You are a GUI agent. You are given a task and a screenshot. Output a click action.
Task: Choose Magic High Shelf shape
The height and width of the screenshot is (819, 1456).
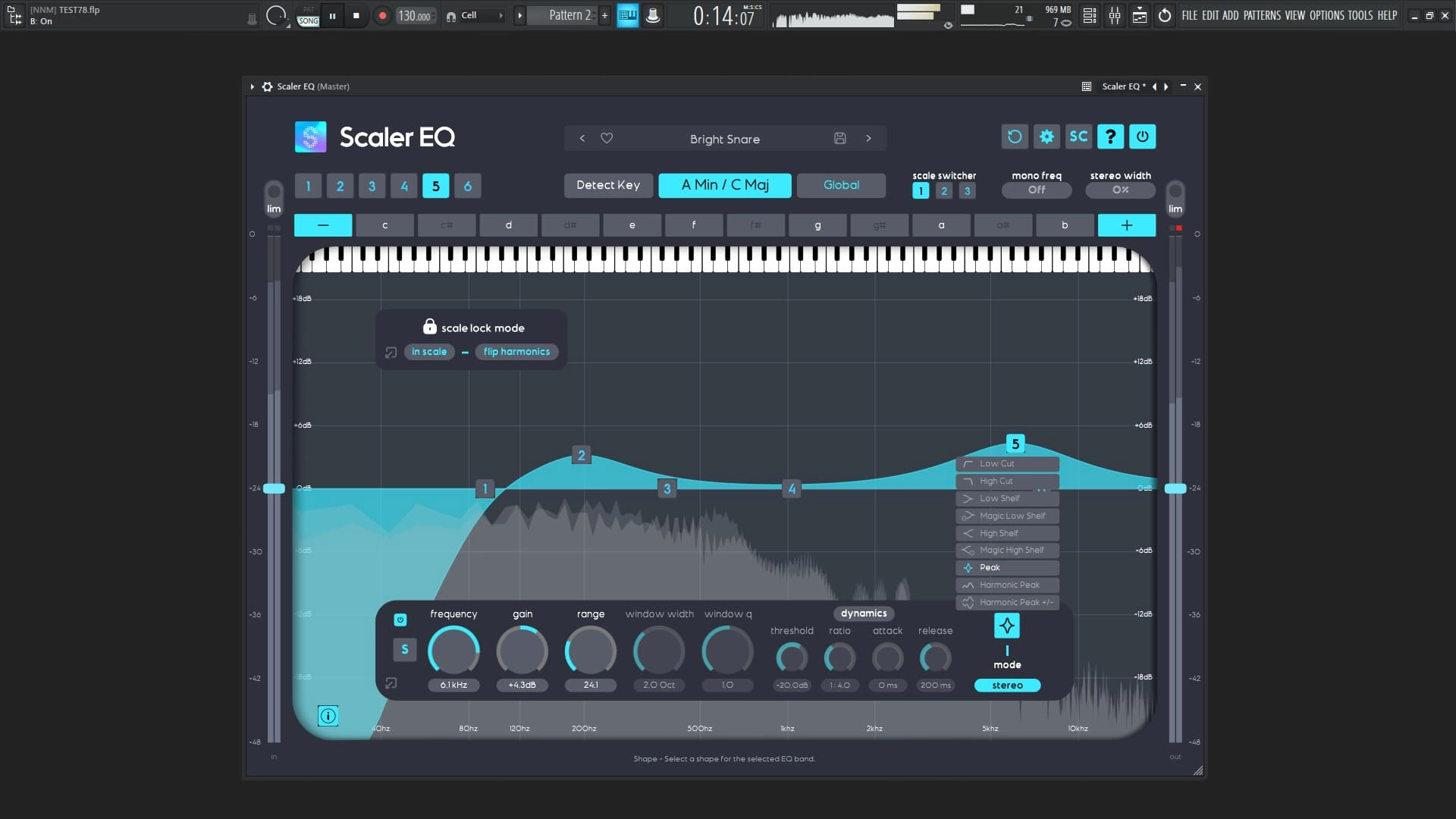[1007, 550]
